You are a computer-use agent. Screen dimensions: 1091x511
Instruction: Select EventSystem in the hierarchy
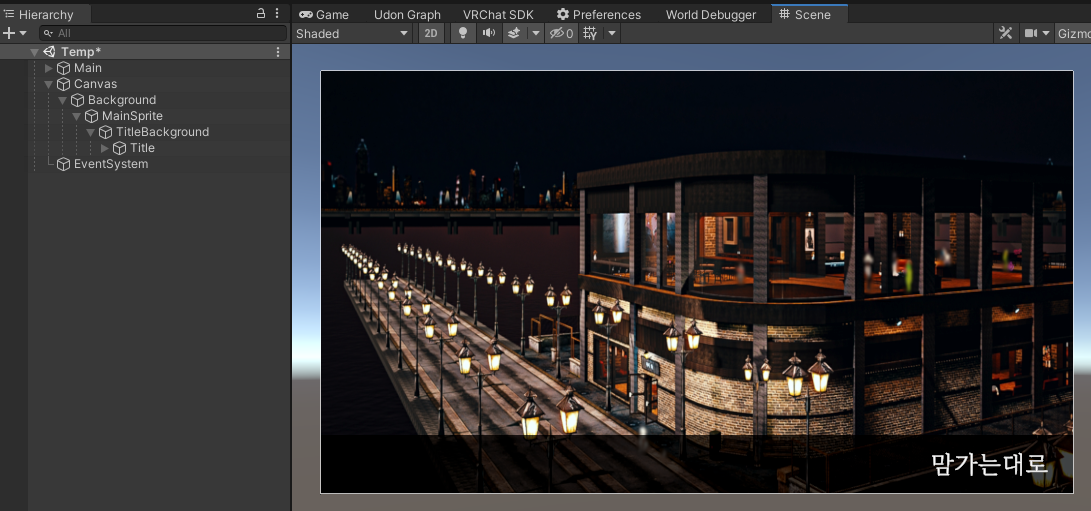111,164
